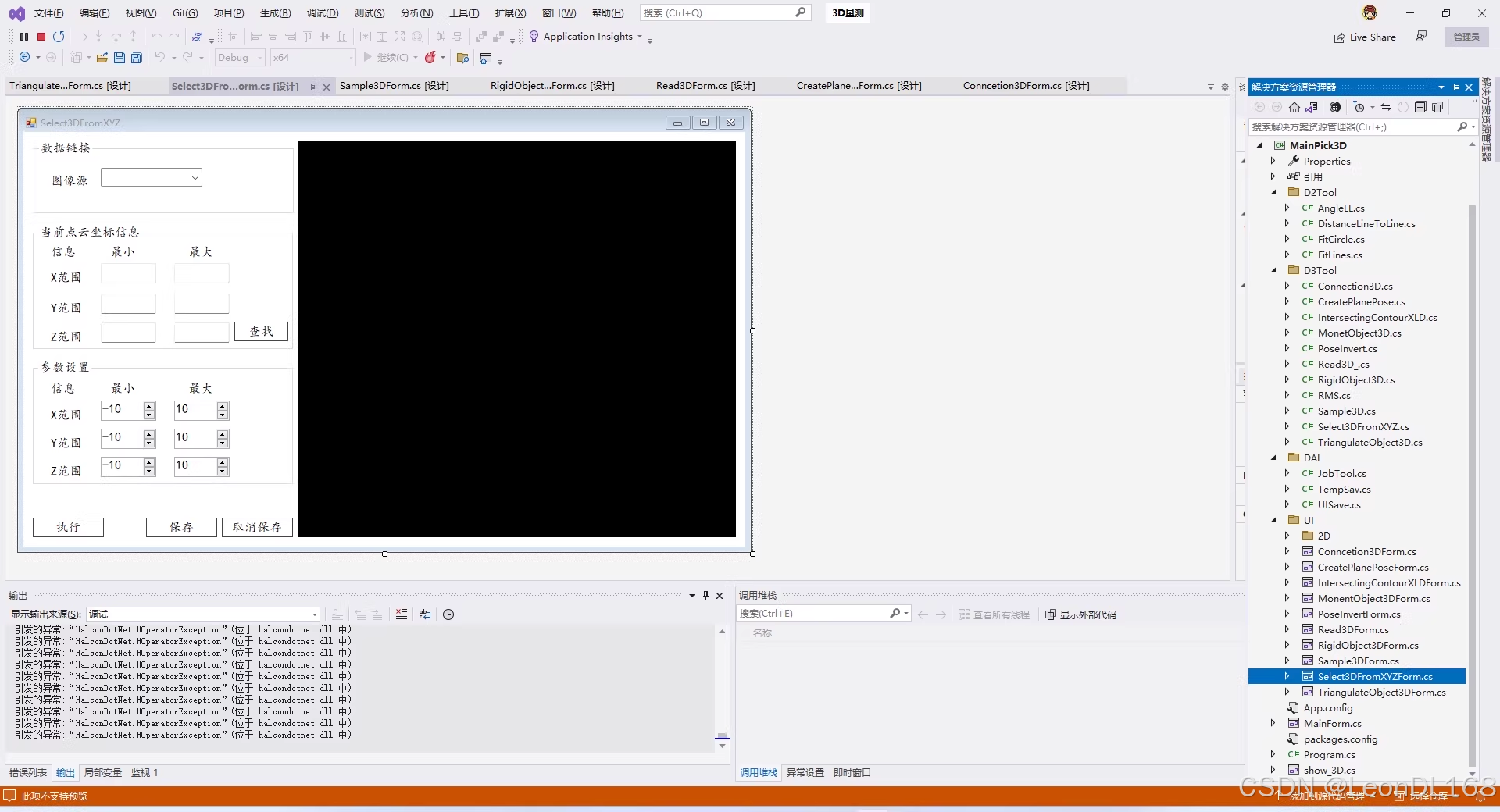
Task: Collapse the D2Tool folder node
Action: pos(1273,192)
